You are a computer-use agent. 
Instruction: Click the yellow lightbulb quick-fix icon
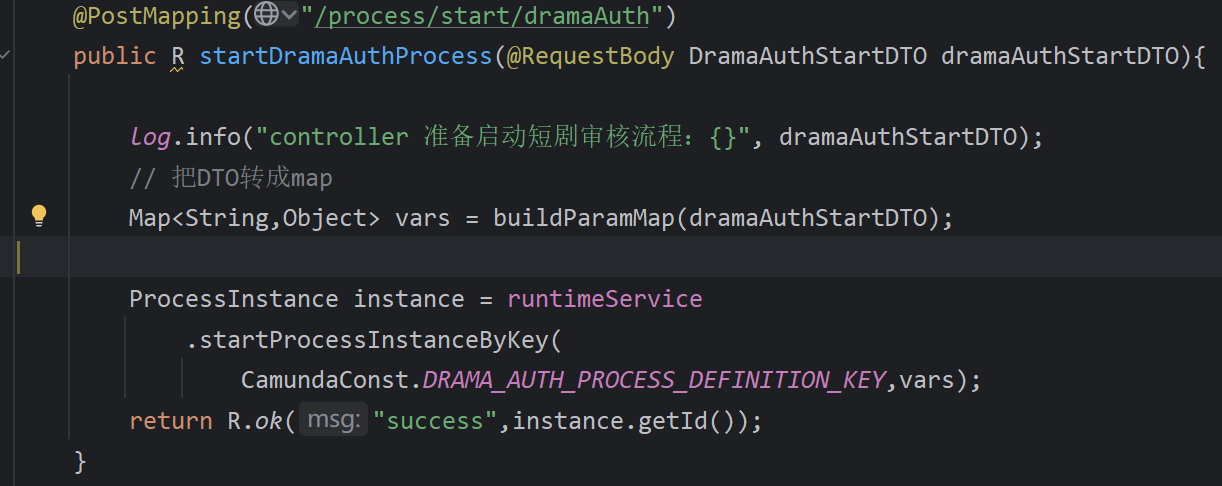39,214
